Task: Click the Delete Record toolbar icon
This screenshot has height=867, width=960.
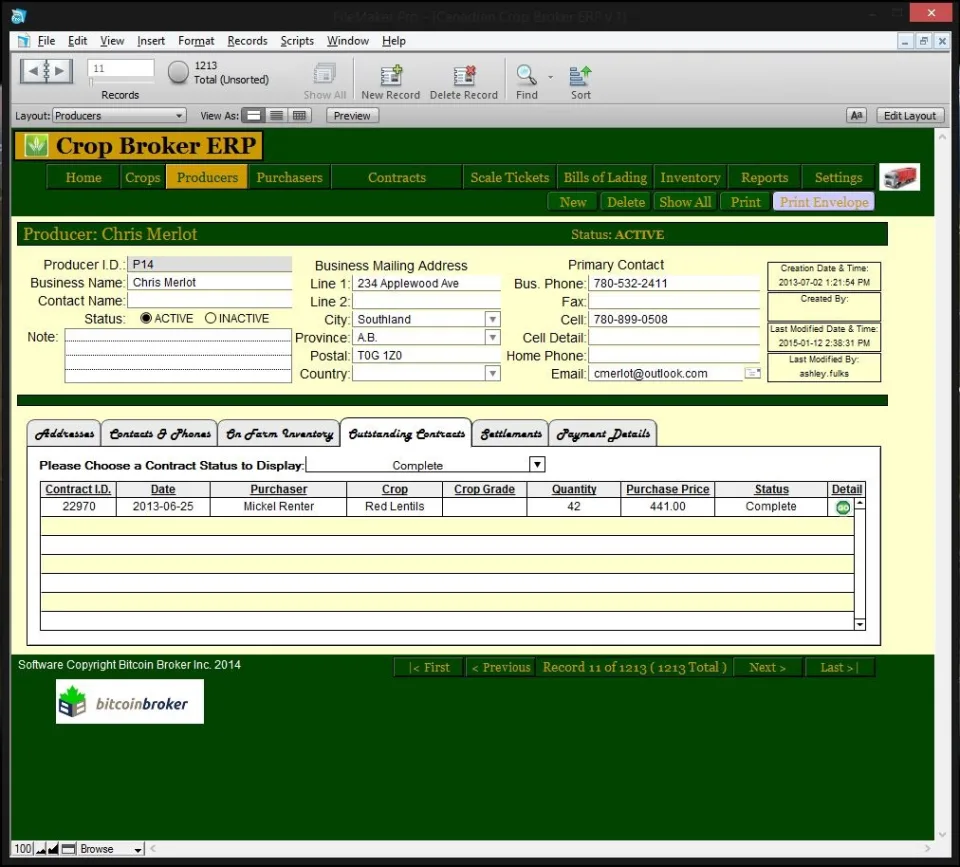Action: pos(464,75)
